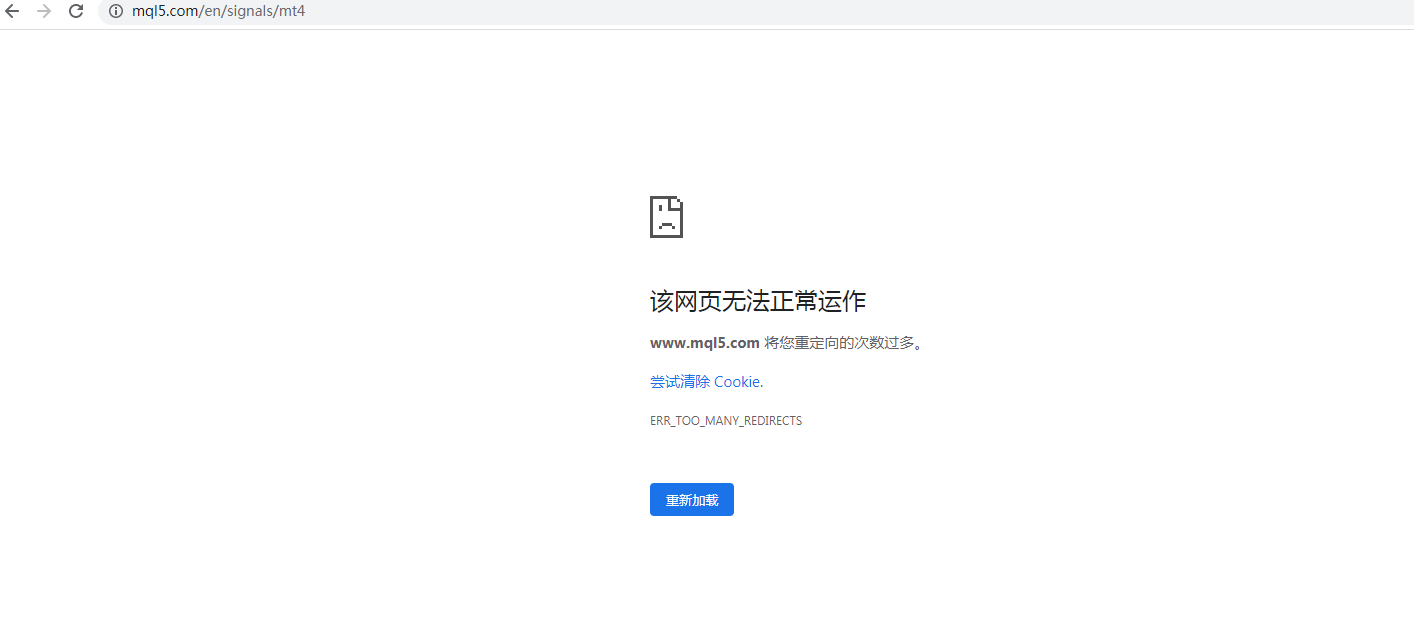Open the 尝试清除 Cookie link

[x=705, y=382]
